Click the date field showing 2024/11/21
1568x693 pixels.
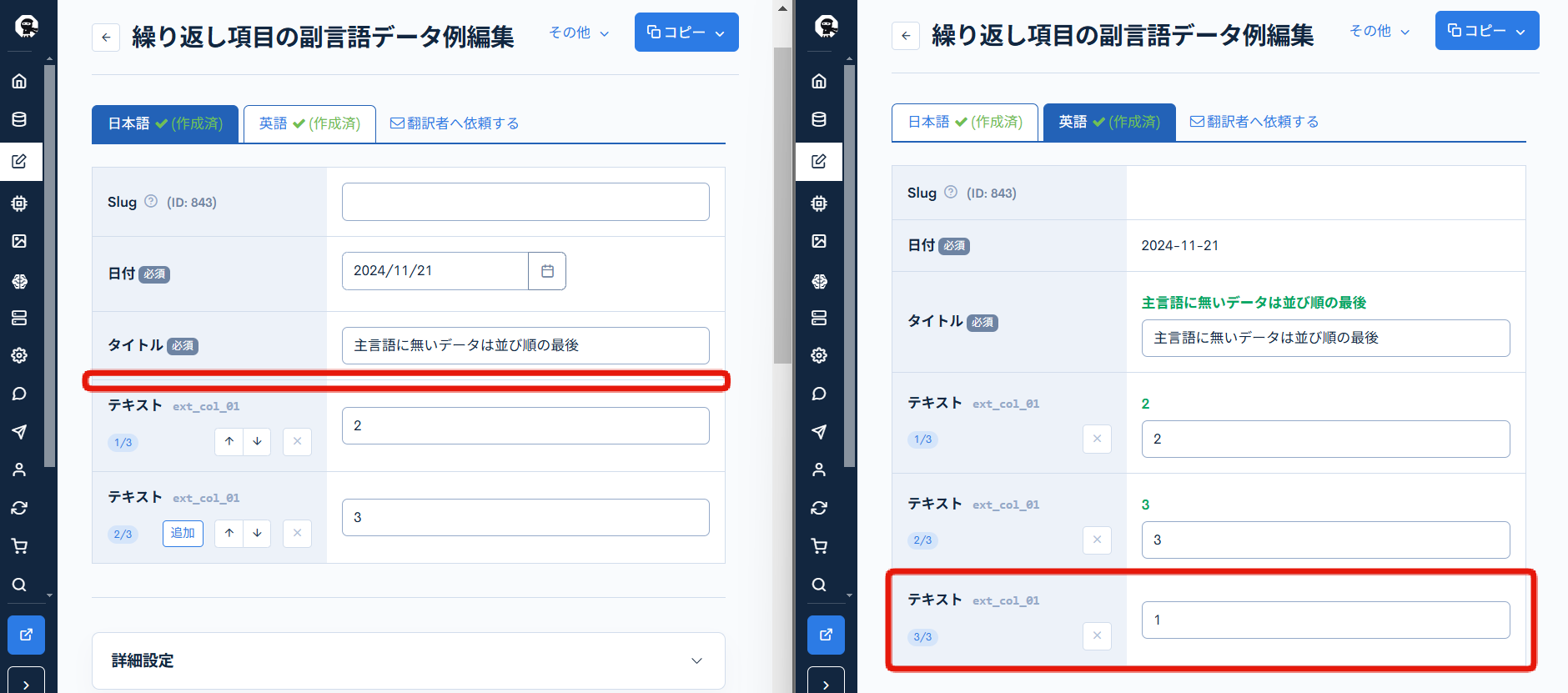tap(435, 271)
